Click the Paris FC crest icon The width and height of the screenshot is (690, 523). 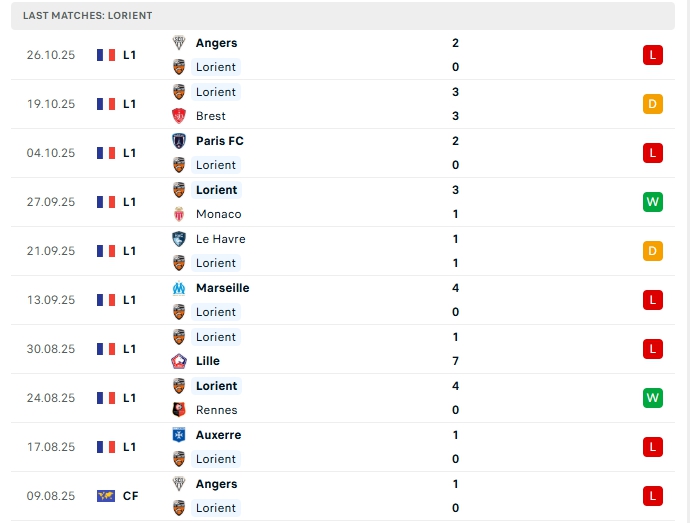tap(179, 141)
